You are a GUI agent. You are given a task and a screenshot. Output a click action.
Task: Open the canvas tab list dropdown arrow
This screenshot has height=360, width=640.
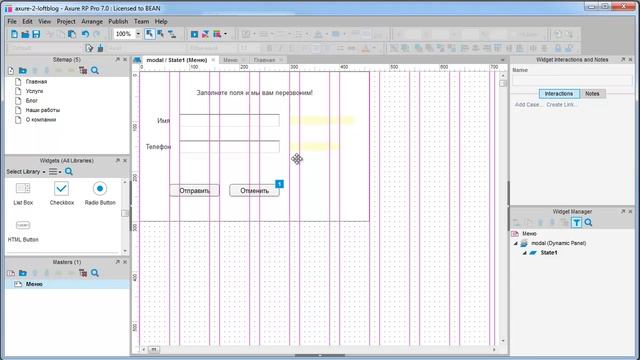tap(502, 60)
